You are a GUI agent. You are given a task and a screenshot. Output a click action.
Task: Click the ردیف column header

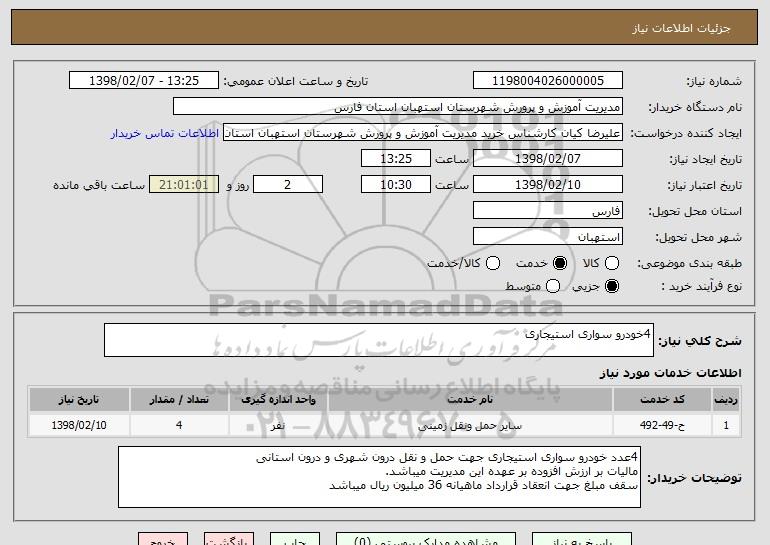726,400
